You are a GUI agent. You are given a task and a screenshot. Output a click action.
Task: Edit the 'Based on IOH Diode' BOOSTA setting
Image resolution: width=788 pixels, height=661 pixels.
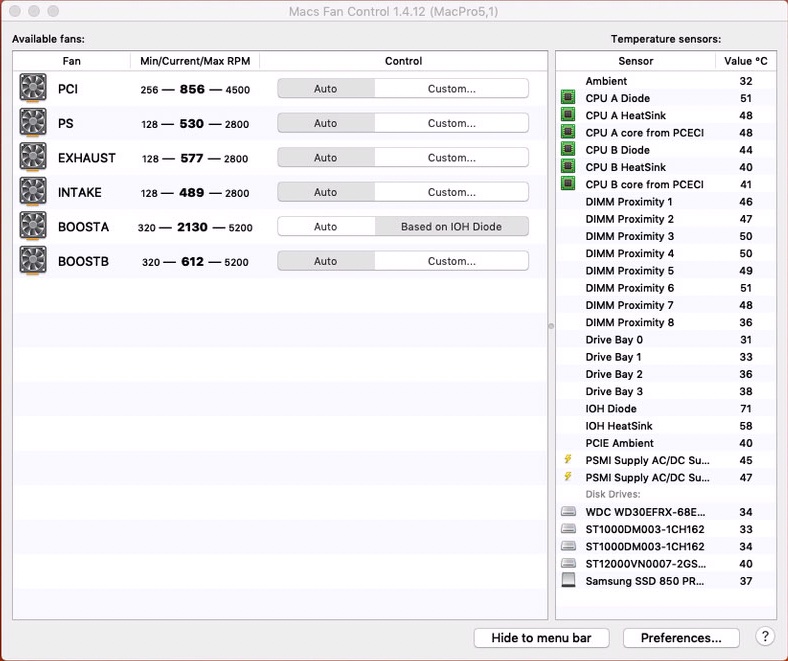click(451, 227)
